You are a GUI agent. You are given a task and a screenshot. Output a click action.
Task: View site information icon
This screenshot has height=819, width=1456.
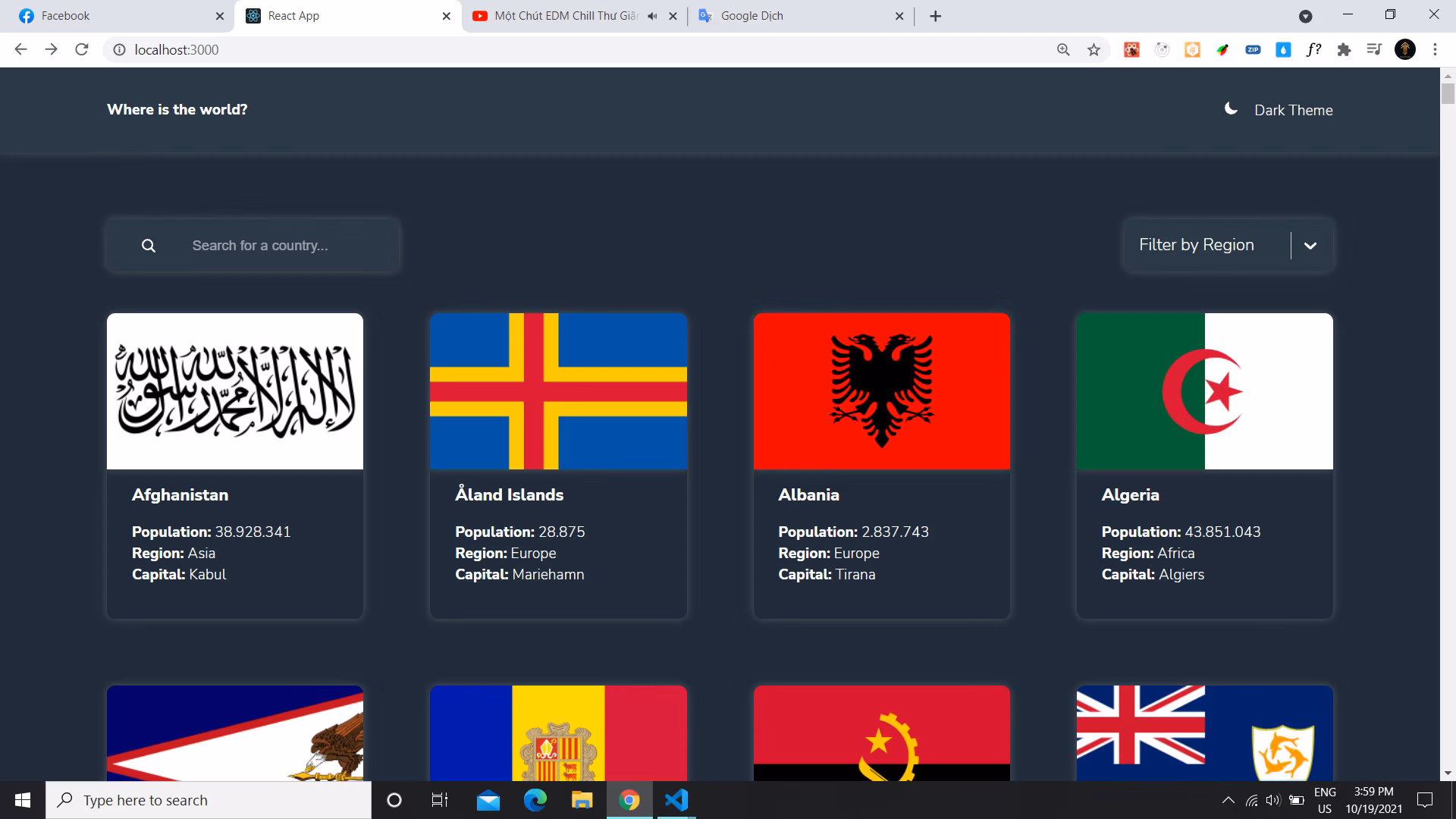[119, 50]
